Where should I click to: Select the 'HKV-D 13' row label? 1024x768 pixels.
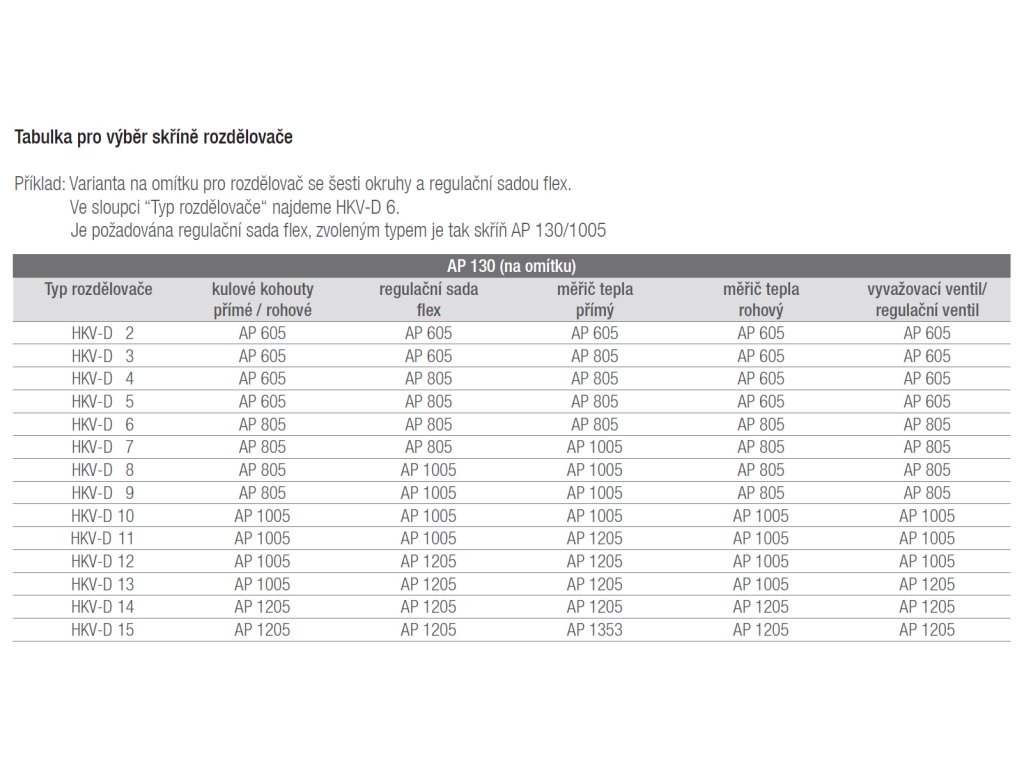point(102,584)
